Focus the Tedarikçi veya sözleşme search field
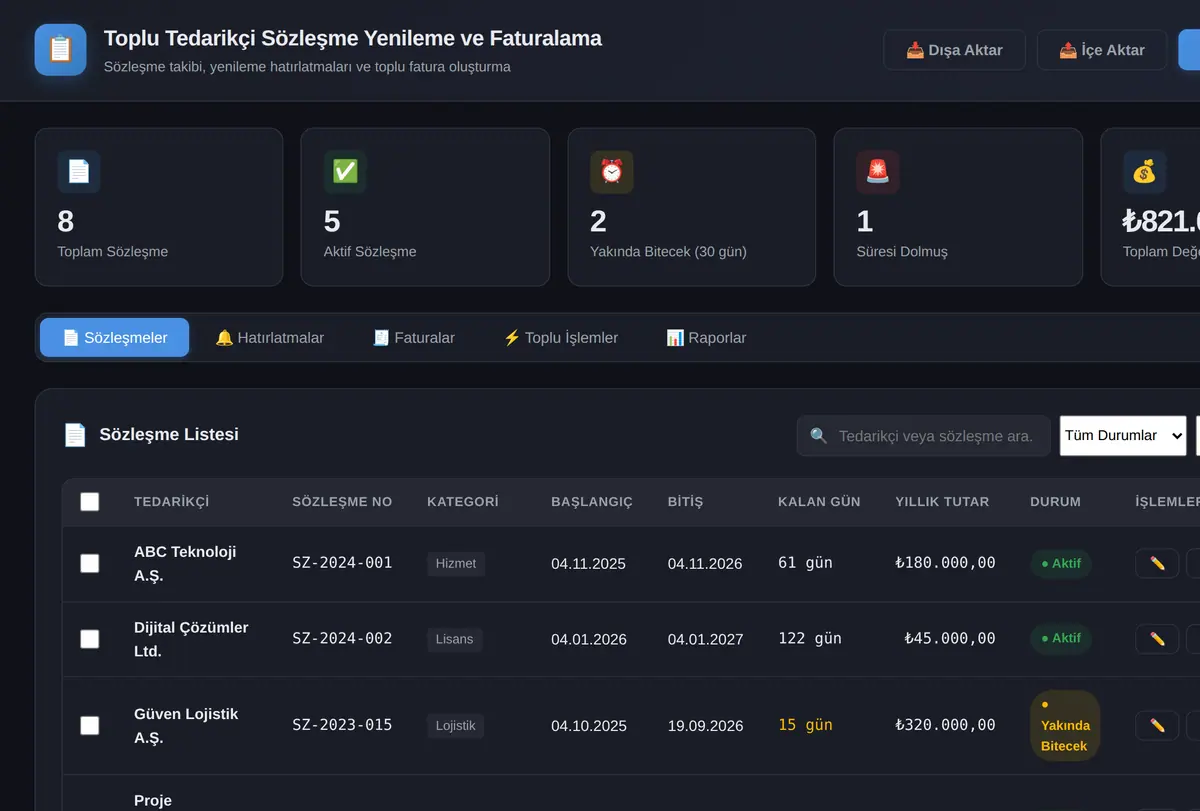Viewport: 1200px width, 811px height. [924, 436]
